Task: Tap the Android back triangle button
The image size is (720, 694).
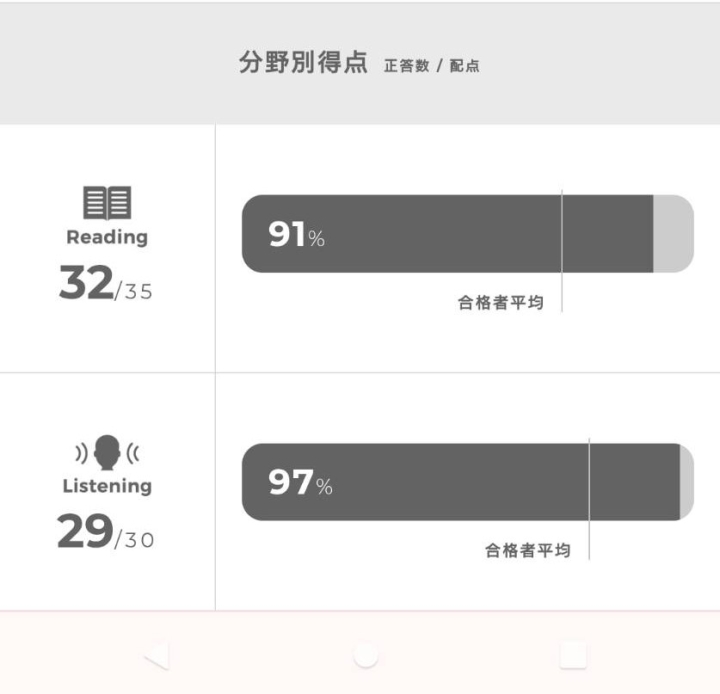Action: (x=157, y=655)
